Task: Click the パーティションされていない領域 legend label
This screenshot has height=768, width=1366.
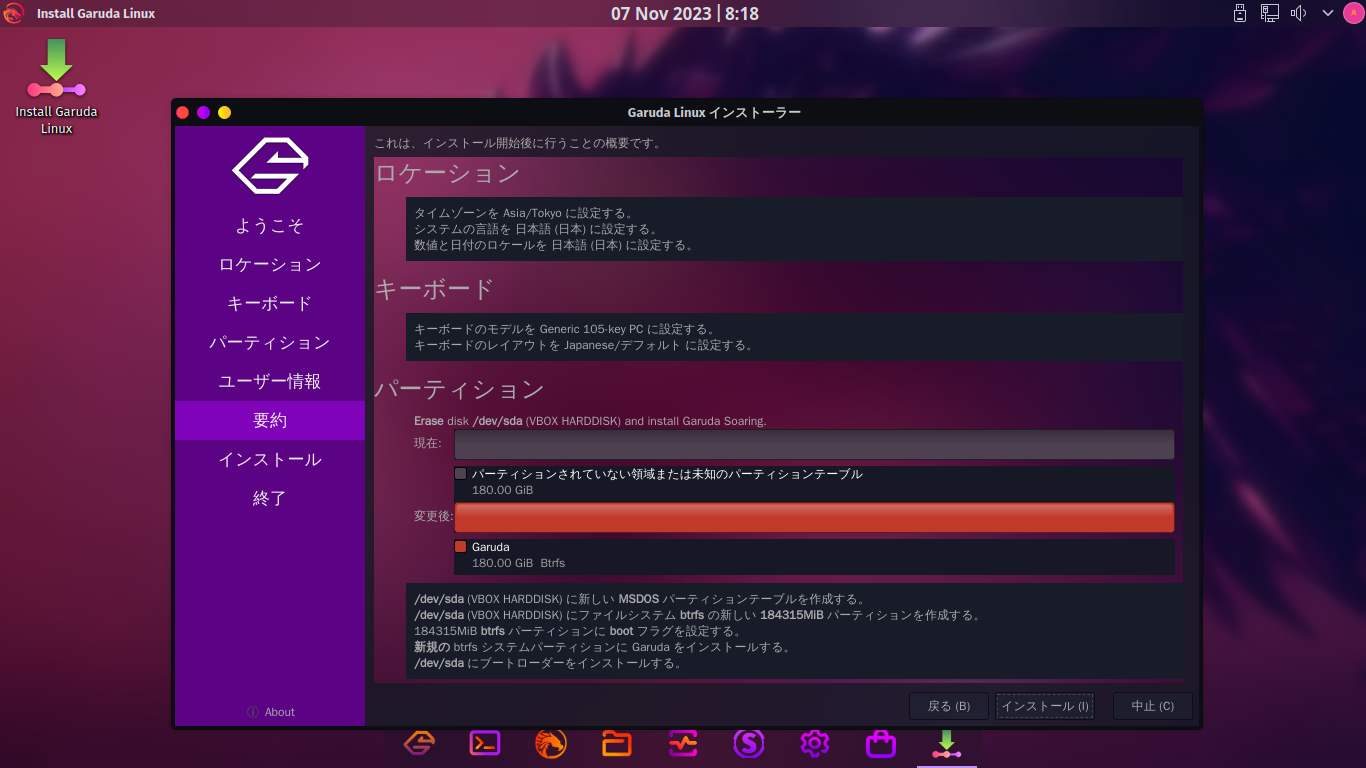Action: click(x=667, y=474)
